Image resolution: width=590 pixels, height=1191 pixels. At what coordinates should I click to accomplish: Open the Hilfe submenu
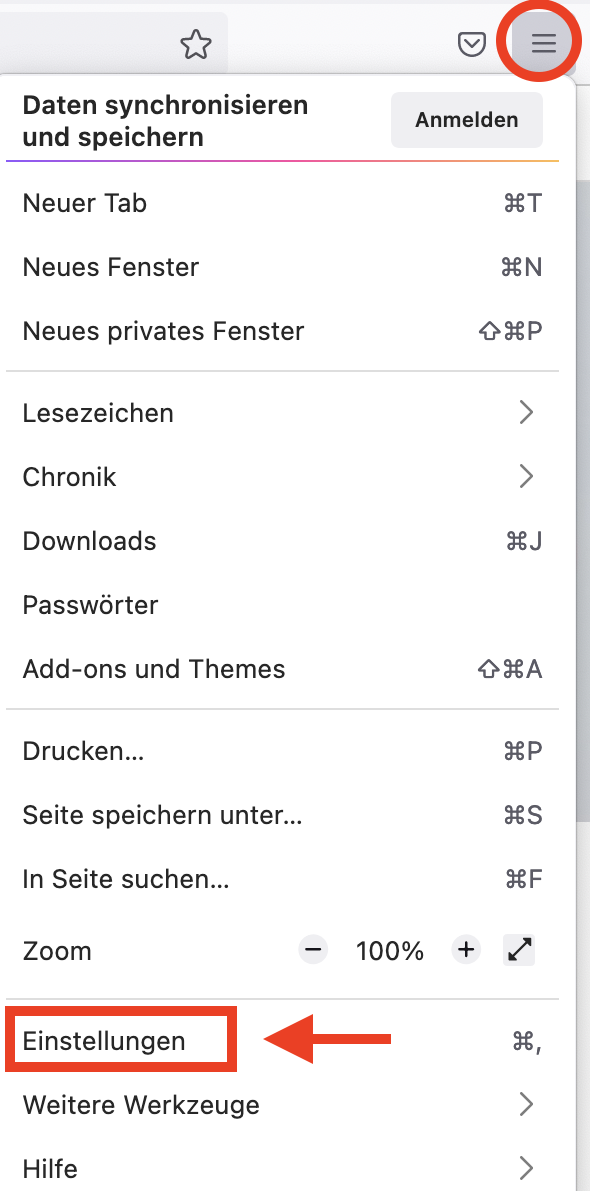[x=282, y=1167]
